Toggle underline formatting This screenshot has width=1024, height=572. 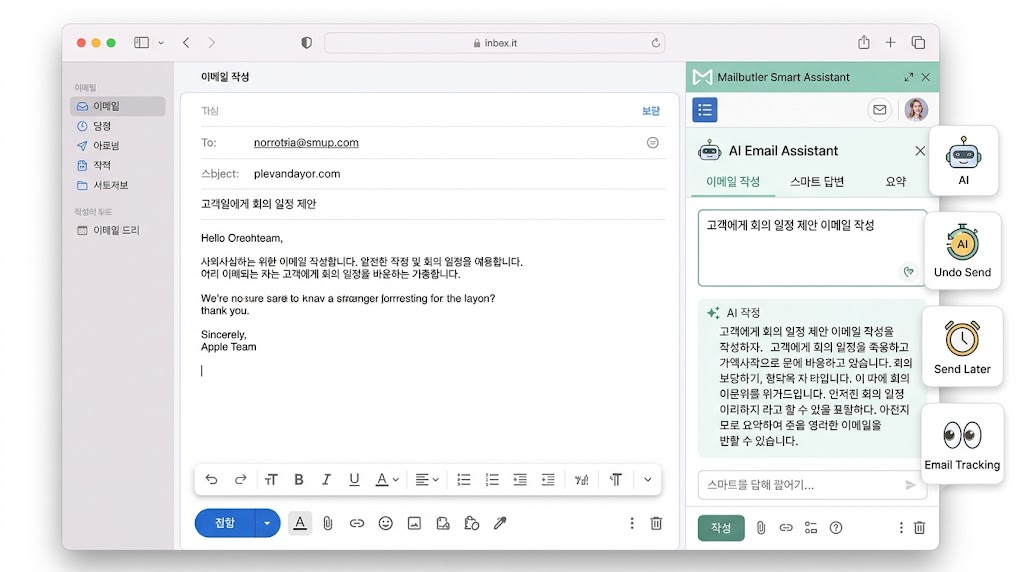click(x=354, y=479)
